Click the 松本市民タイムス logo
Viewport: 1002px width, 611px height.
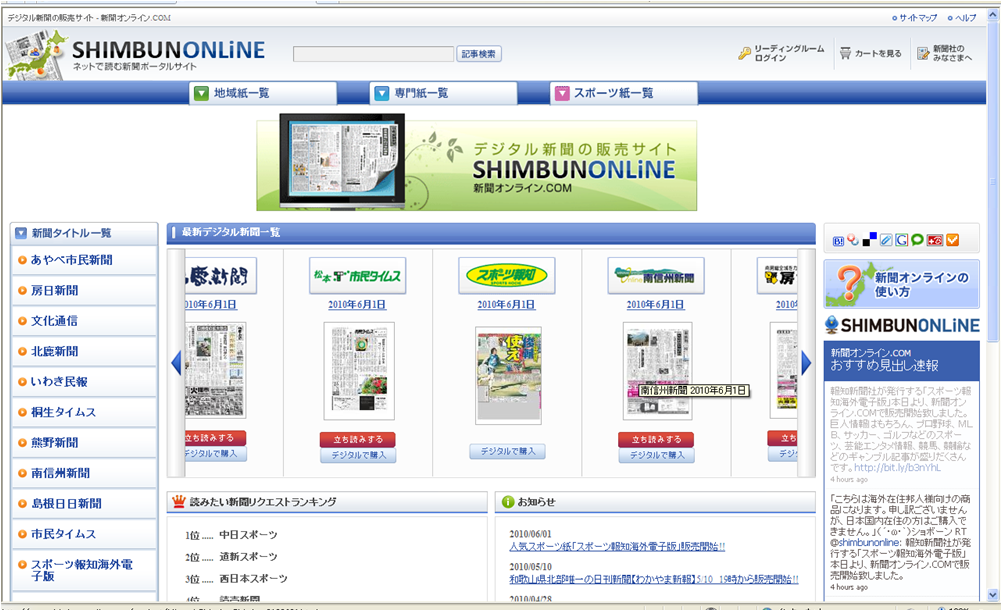click(x=357, y=275)
